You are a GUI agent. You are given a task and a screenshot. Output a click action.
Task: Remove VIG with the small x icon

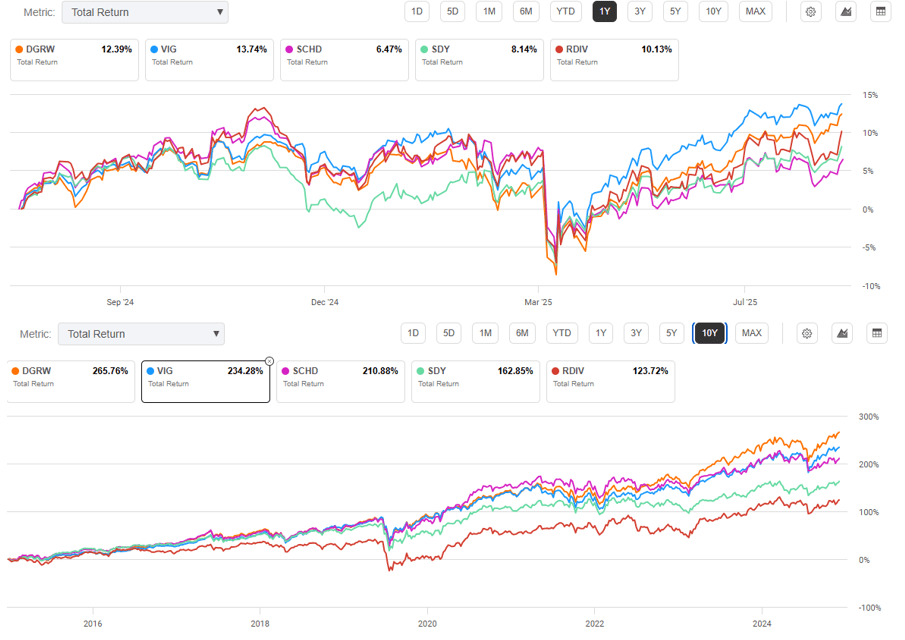coord(269,361)
